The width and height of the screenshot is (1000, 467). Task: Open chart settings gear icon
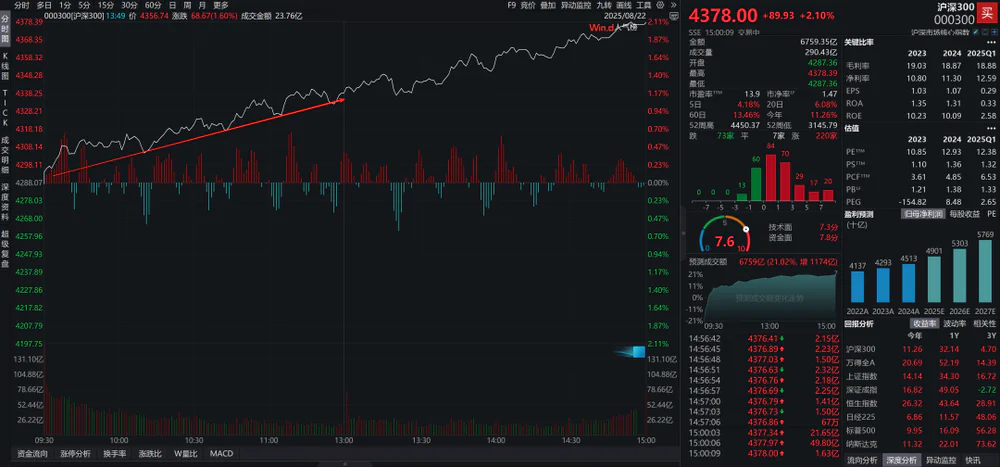pyautogui.click(x=660, y=5)
